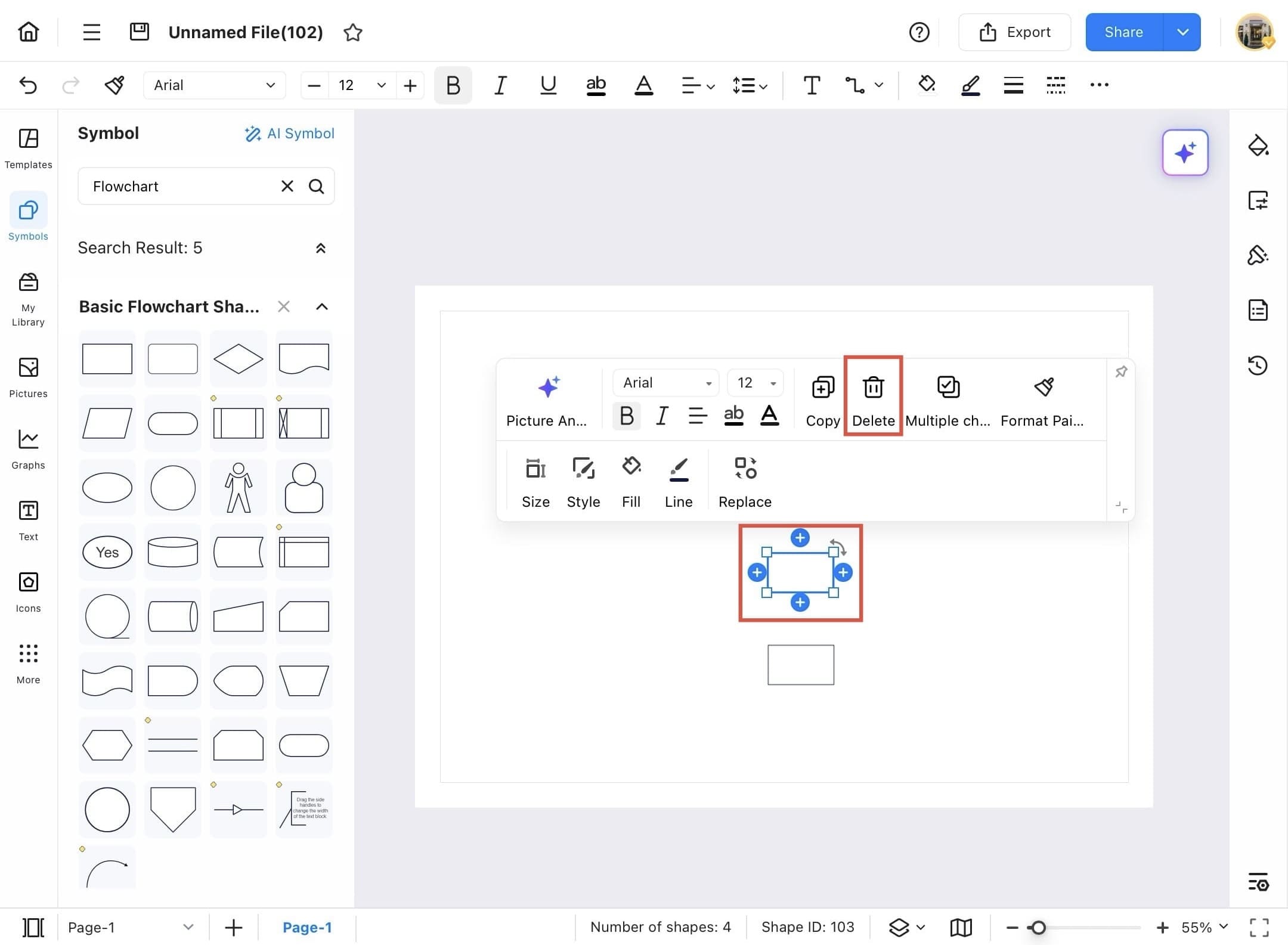Open the 55% zoom level dropdown
The image size is (1288, 945).
pyautogui.click(x=1205, y=927)
